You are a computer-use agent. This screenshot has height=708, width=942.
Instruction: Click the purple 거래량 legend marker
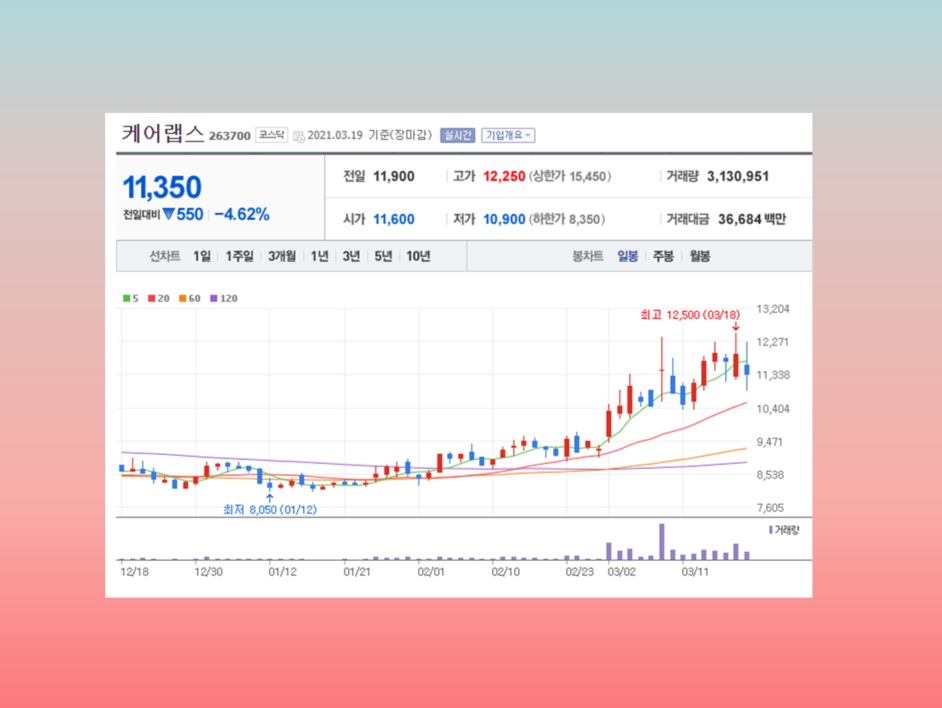pos(770,530)
